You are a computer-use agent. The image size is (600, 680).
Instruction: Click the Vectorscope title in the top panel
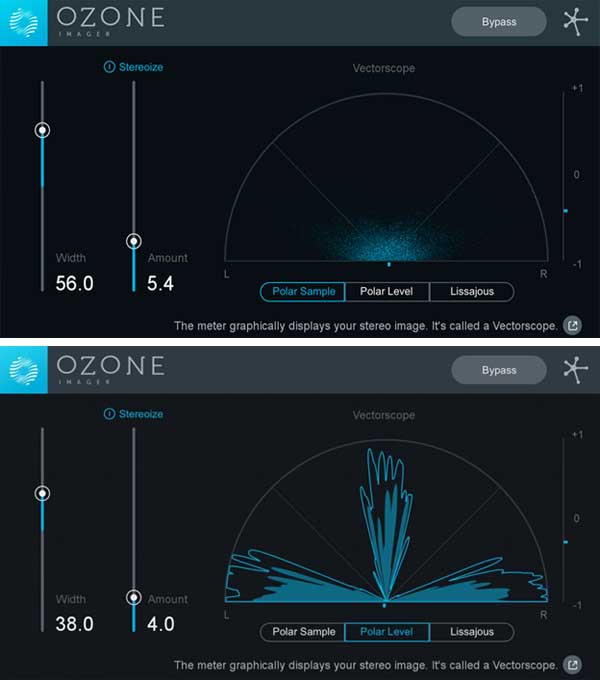tap(384, 68)
